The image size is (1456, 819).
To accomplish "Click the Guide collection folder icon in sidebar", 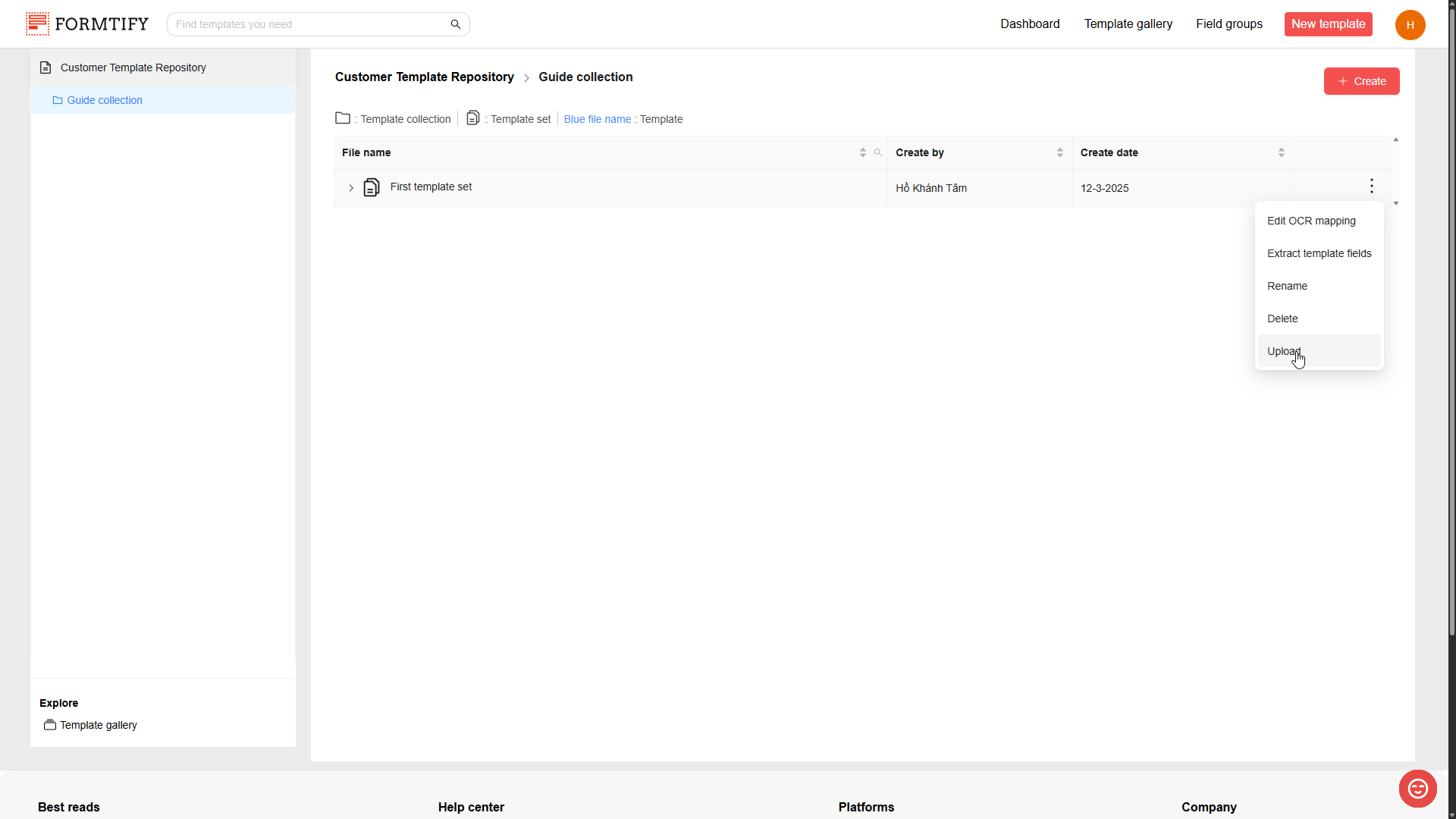I will (x=58, y=100).
